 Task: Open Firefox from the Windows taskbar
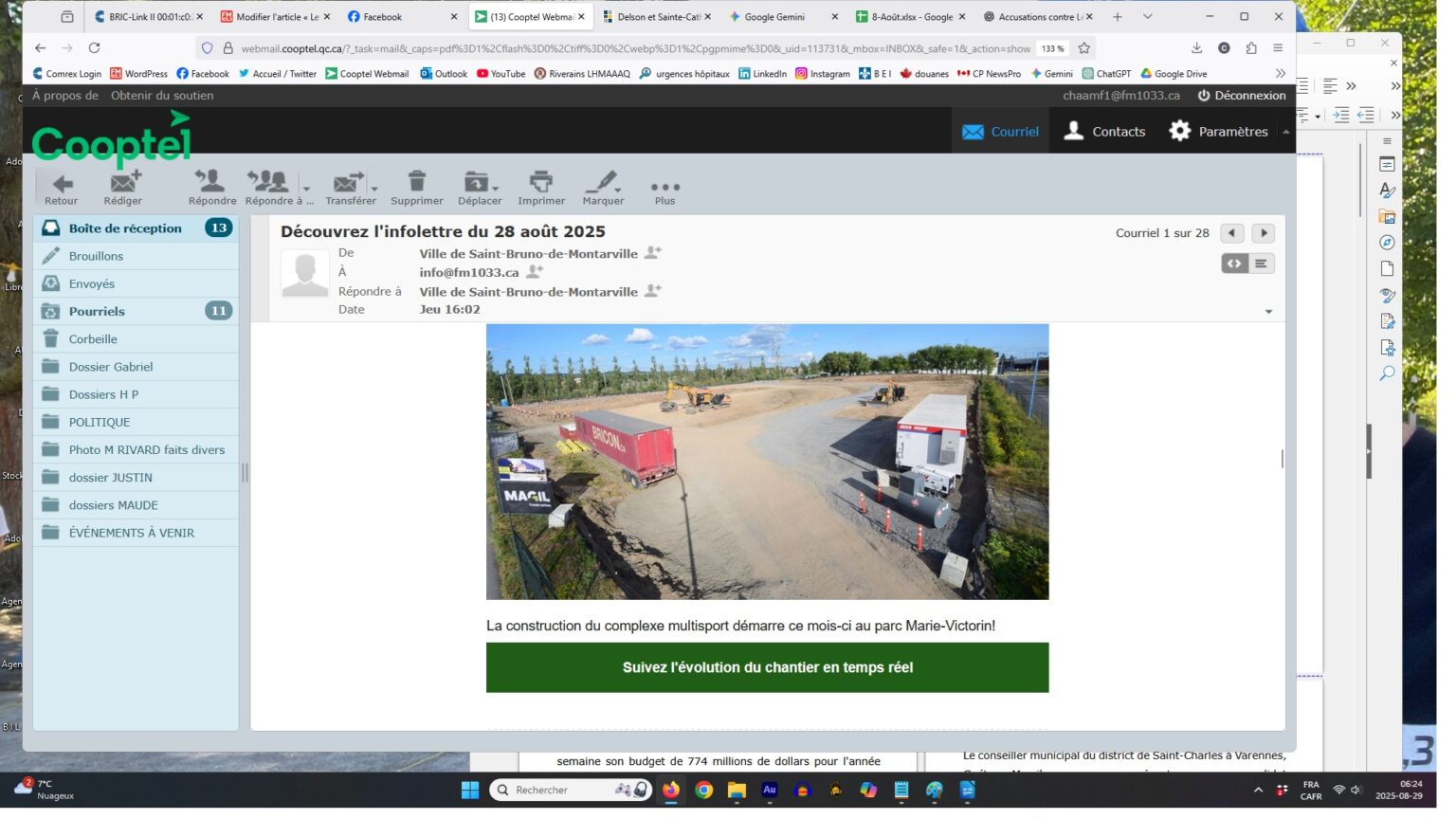[x=671, y=790]
